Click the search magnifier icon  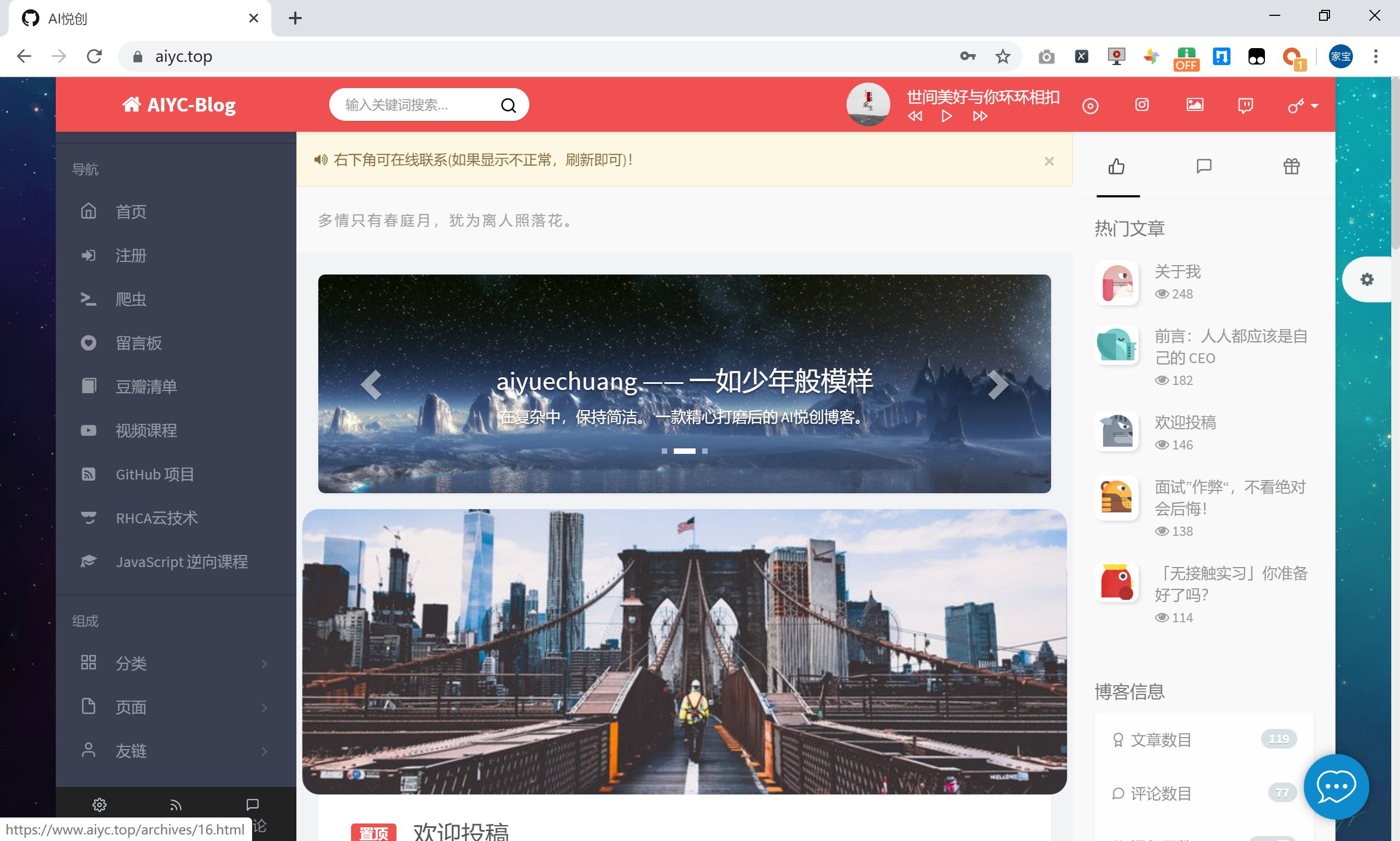tap(509, 104)
